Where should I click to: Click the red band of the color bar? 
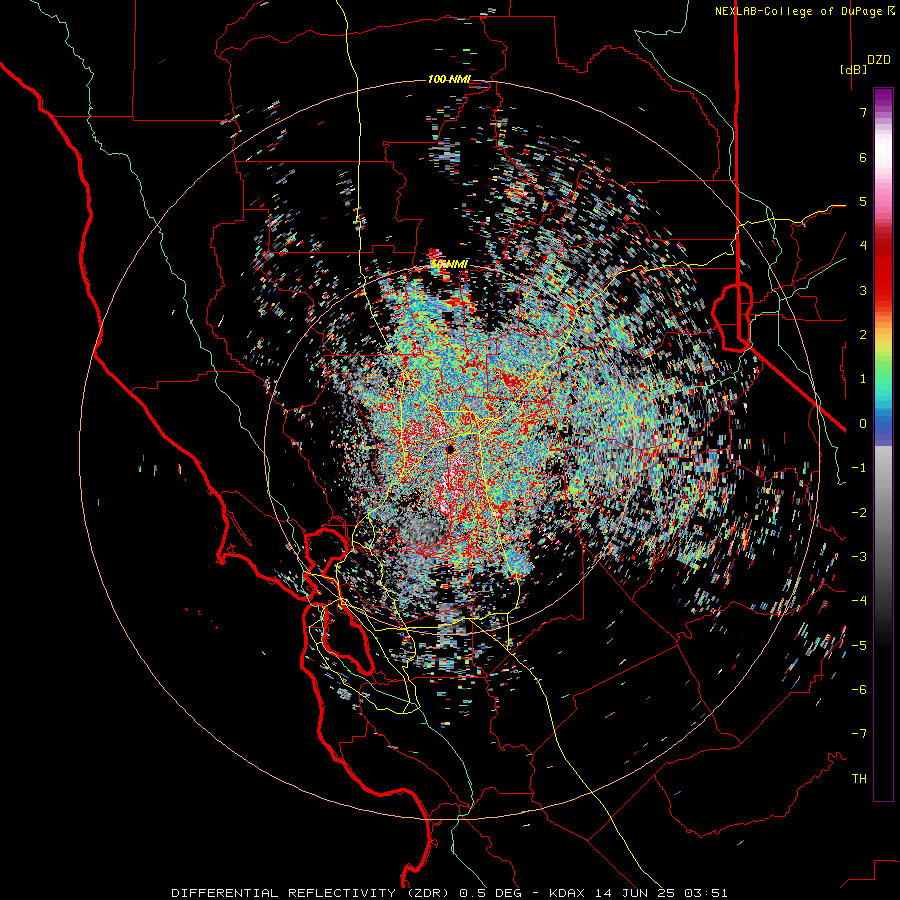pos(883,270)
